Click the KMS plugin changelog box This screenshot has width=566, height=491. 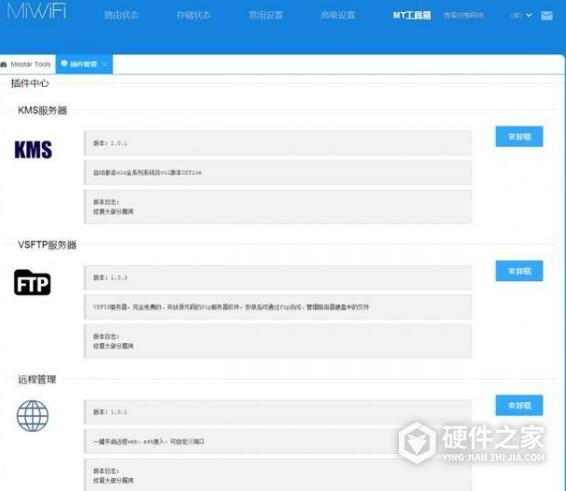(278, 207)
